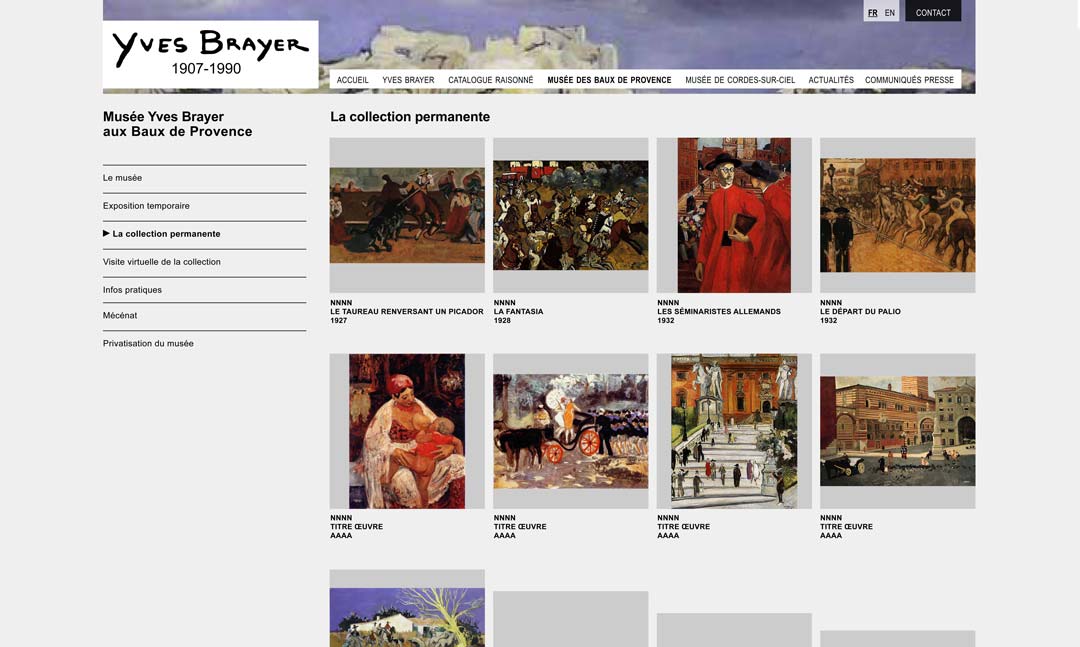Open the Contact page
Image resolution: width=1080 pixels, height=647 pixels.
[x=933, y=12]
